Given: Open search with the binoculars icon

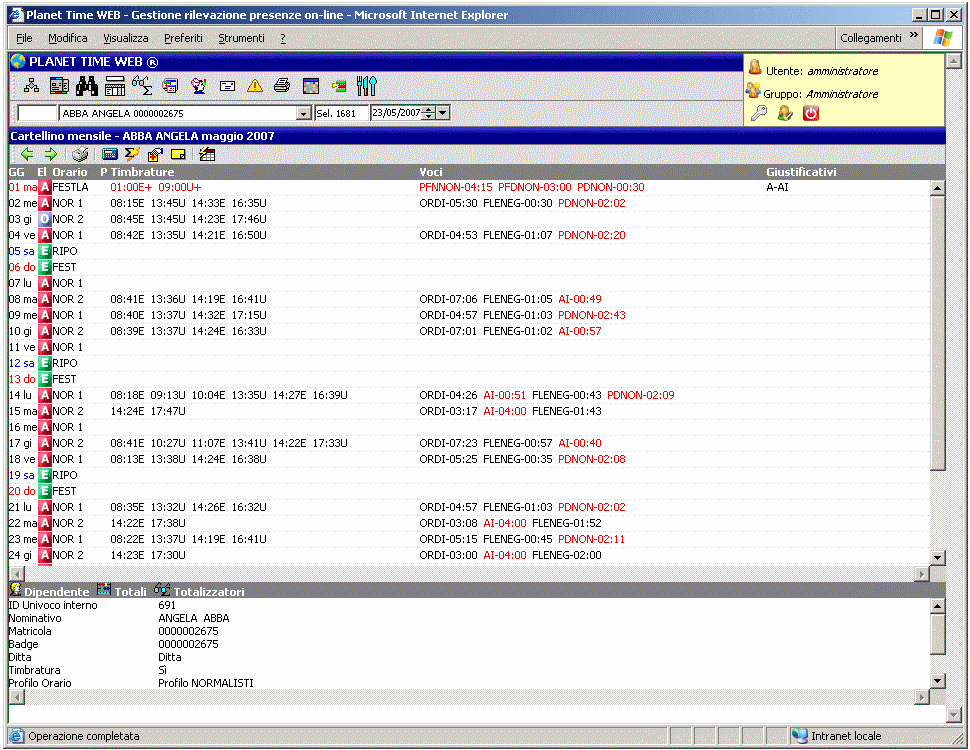Looking at the screenshot, I should coord(87,86).
